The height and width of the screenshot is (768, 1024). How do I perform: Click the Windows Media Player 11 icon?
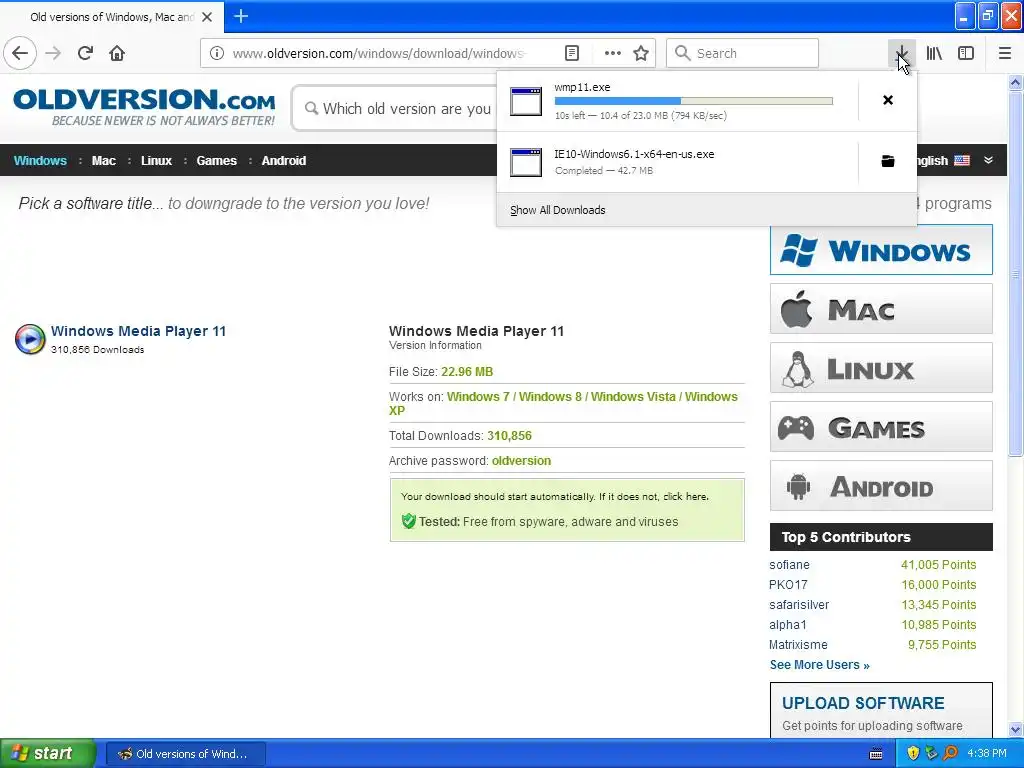coord(30,339)
